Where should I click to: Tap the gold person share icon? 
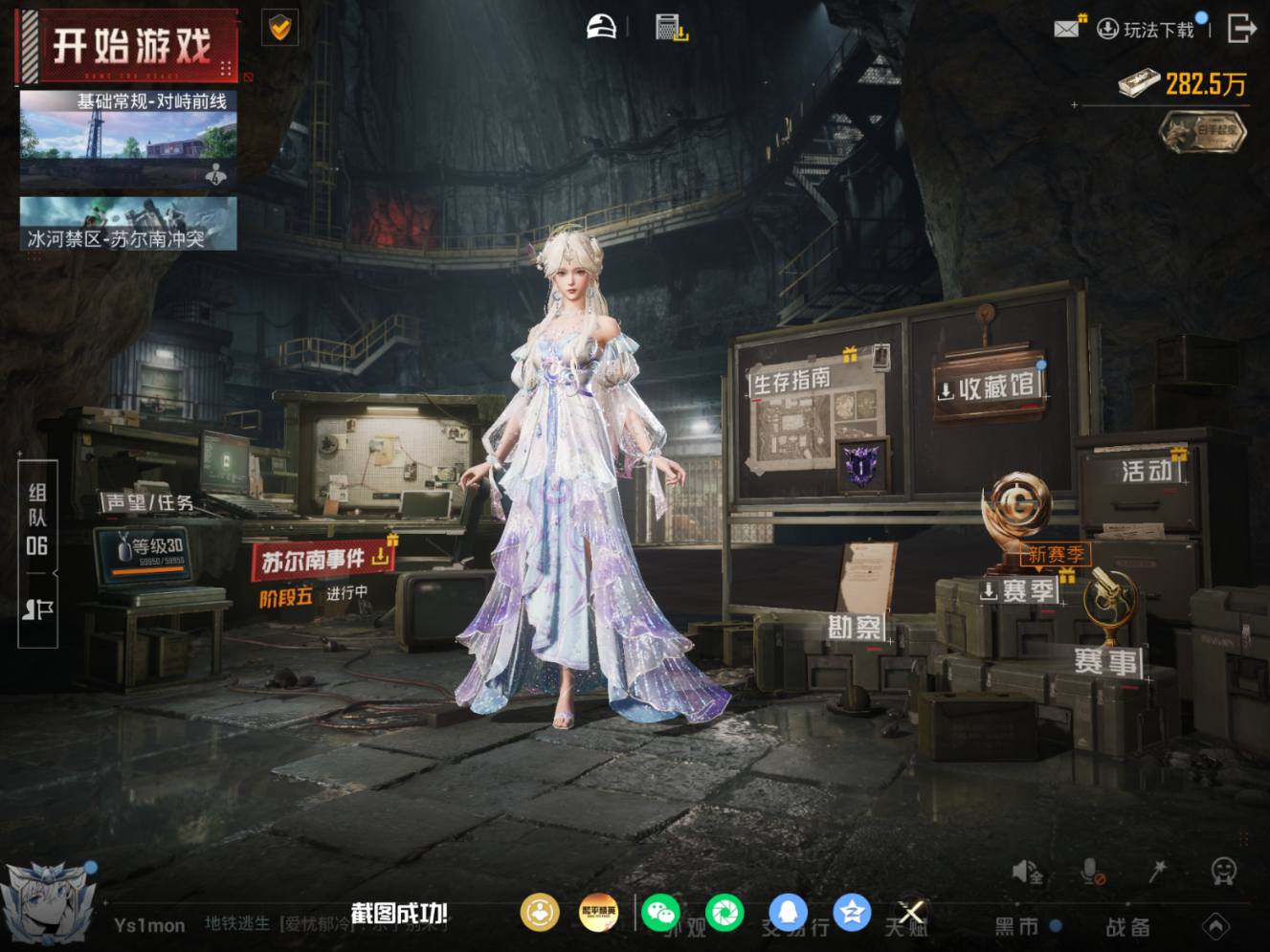click(x=540, y=913)
